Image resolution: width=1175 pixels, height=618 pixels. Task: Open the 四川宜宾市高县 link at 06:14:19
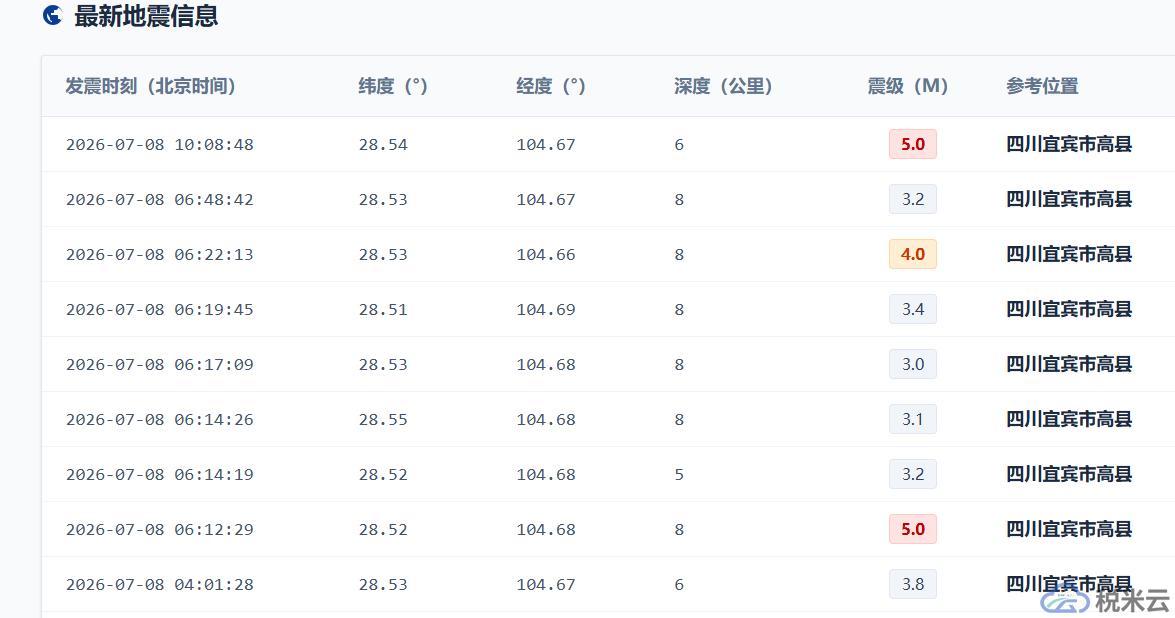click(1069, 474)
